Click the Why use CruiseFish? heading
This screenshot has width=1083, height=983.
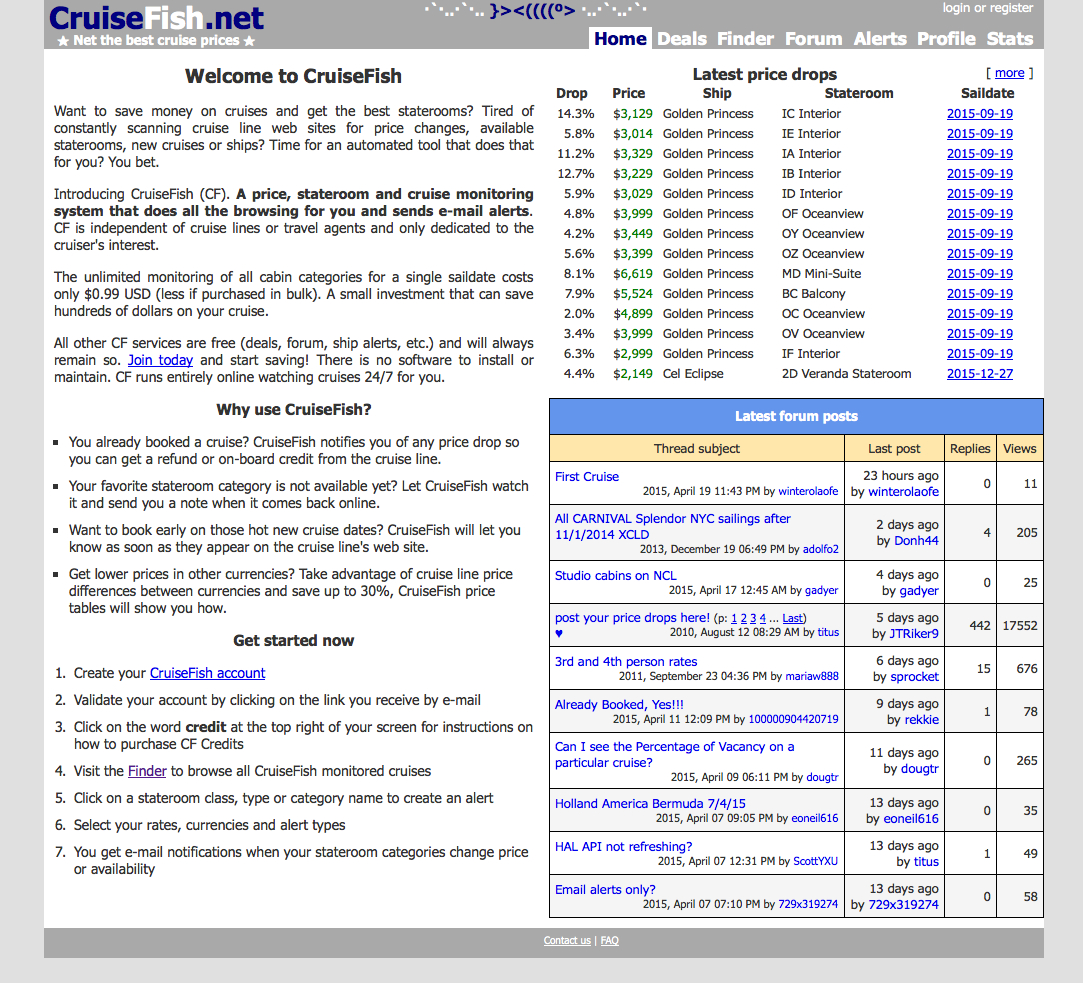[x=294, y=410]
